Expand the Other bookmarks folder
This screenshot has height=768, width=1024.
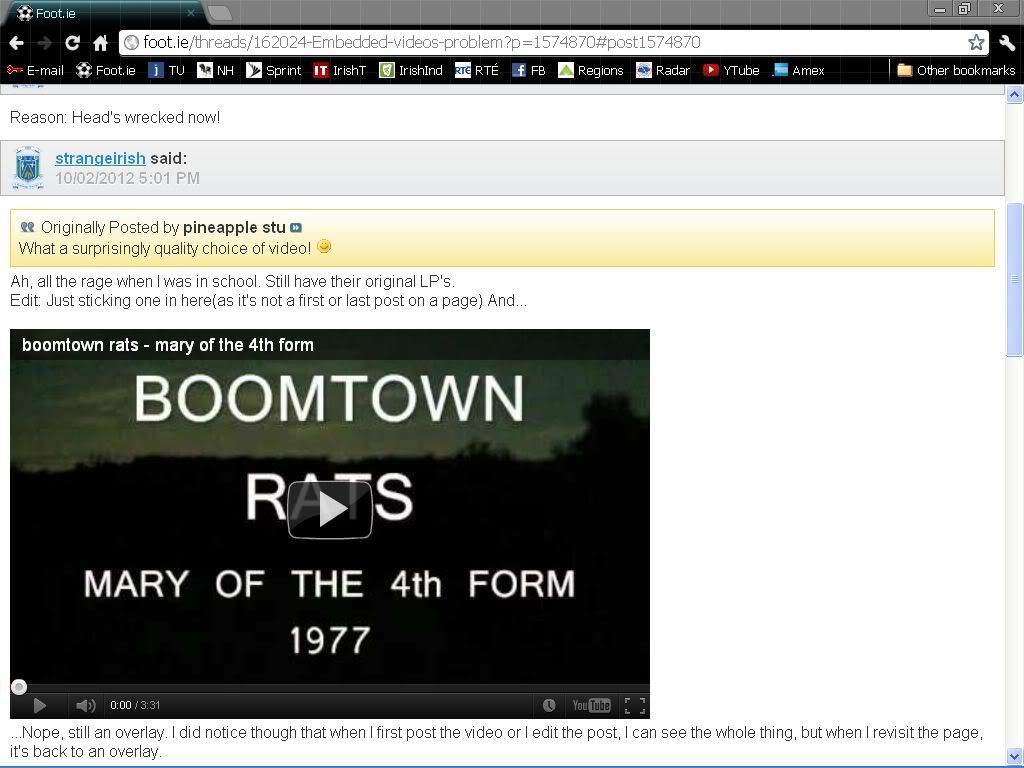point(956,70)
